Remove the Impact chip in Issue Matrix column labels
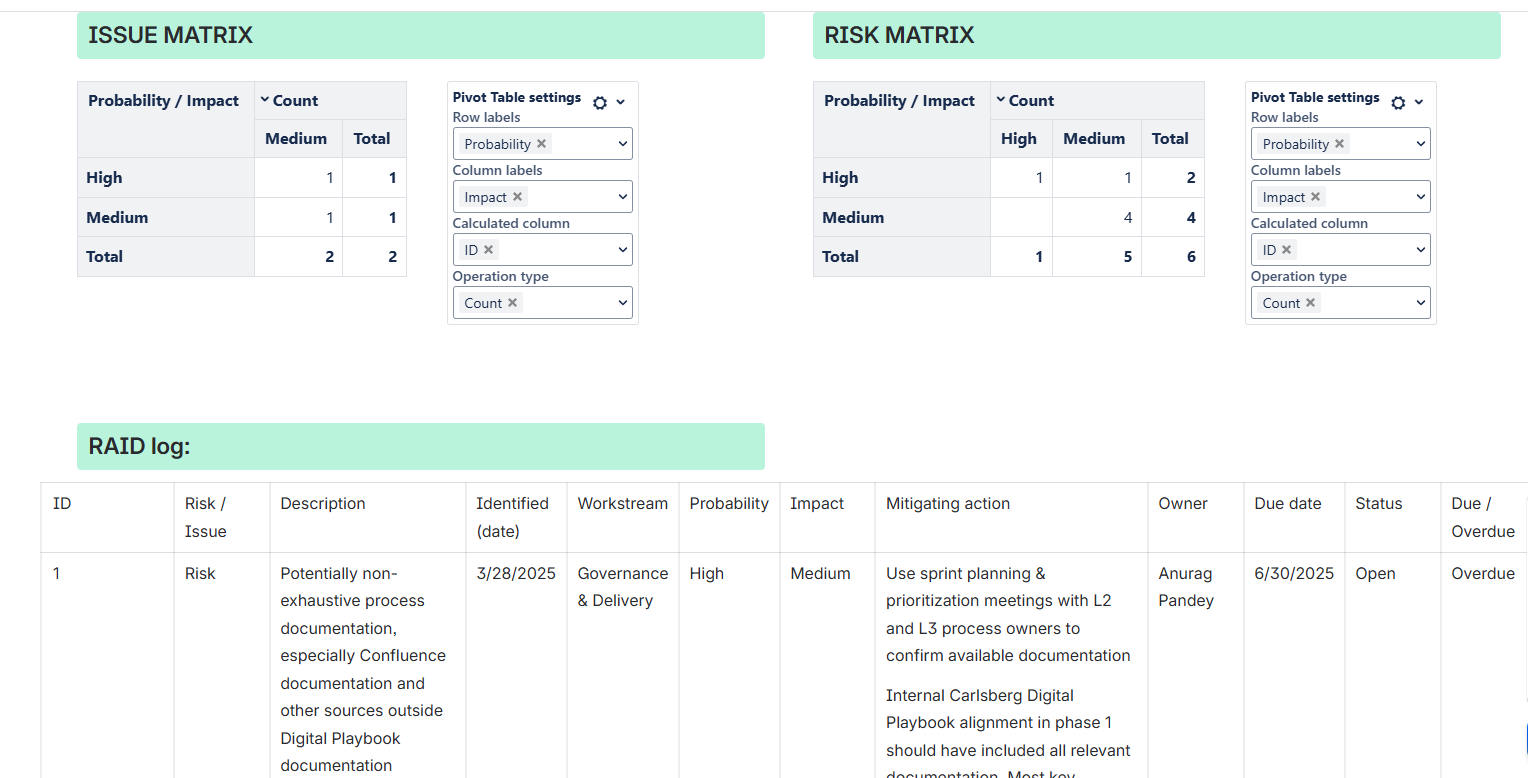The height and width of the screenshot is (778, 1528). point(517,196)
